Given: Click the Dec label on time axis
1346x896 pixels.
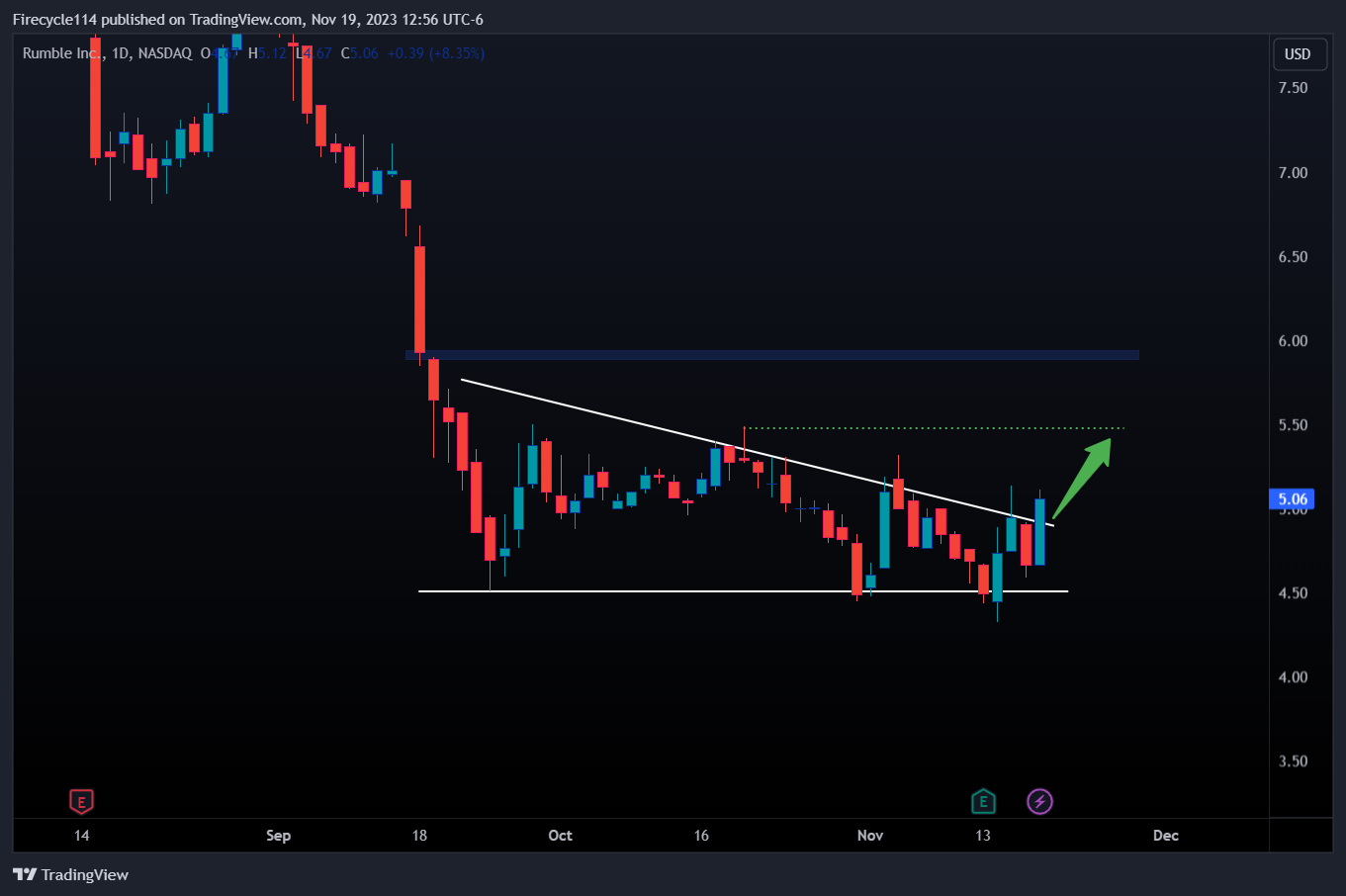Looking at the screenshot, I should (x=1166, y=836).
